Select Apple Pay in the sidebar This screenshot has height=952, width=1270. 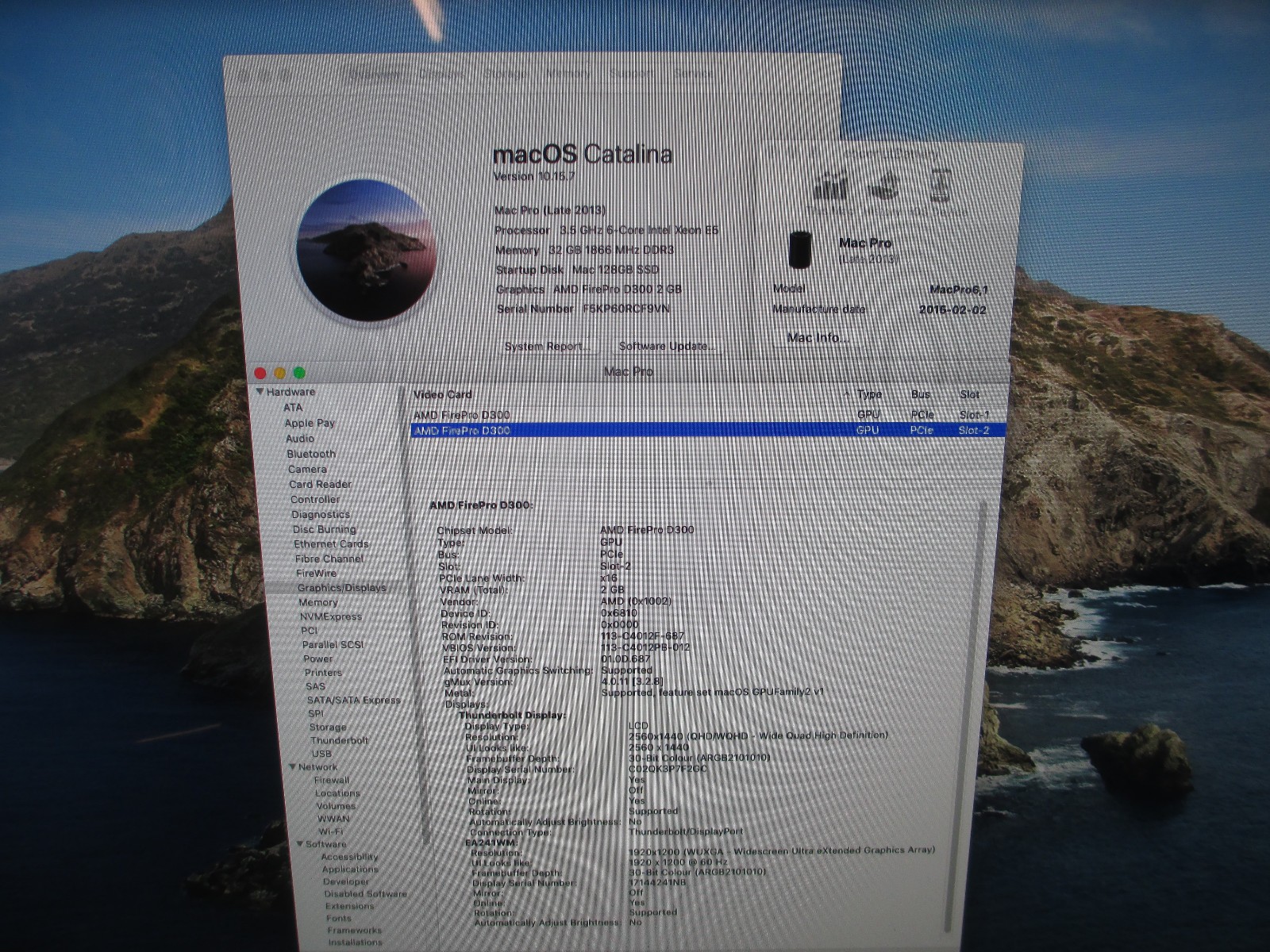click(x=310, y=423)
